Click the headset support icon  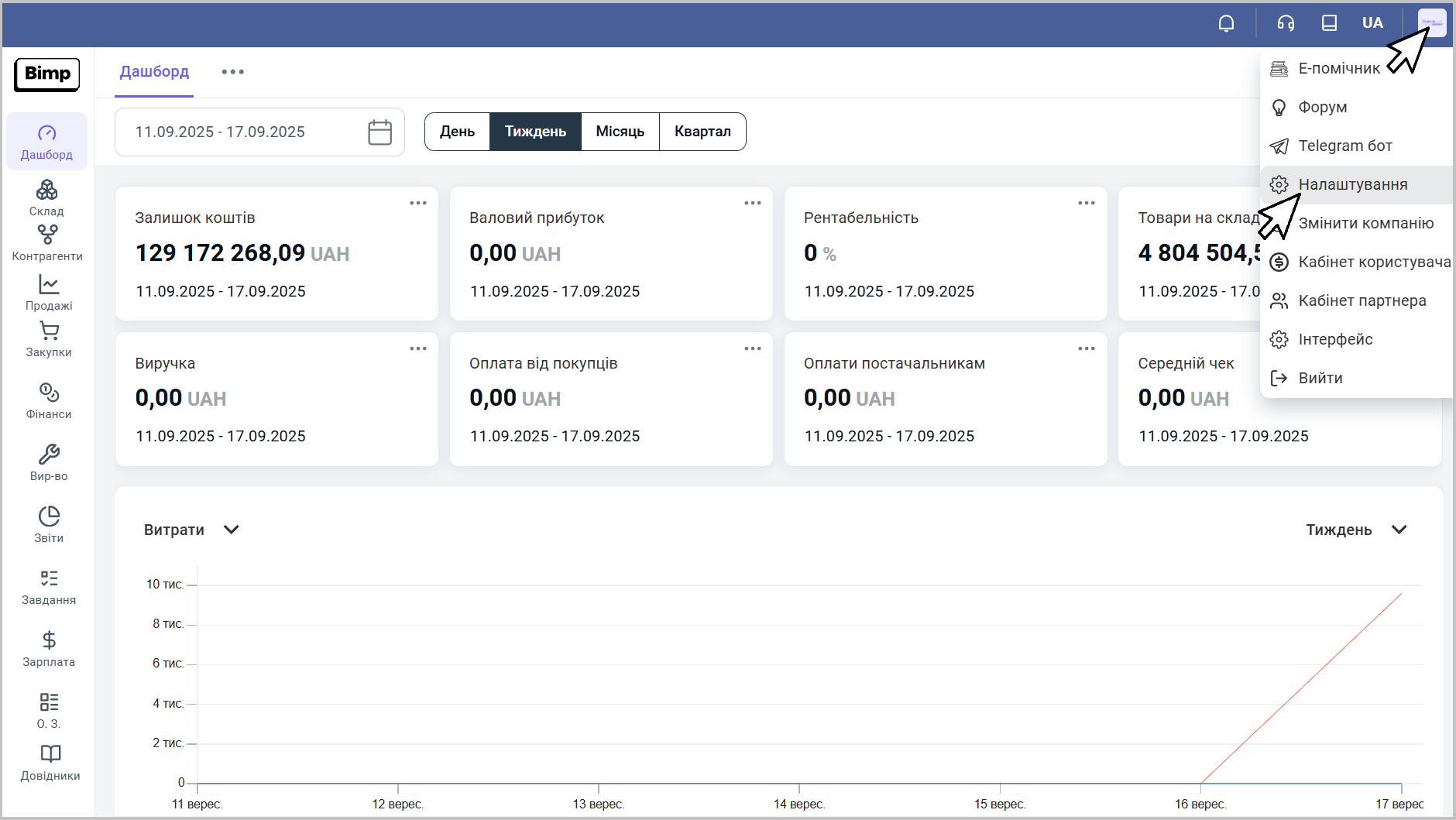click(x=1286, y=23)
